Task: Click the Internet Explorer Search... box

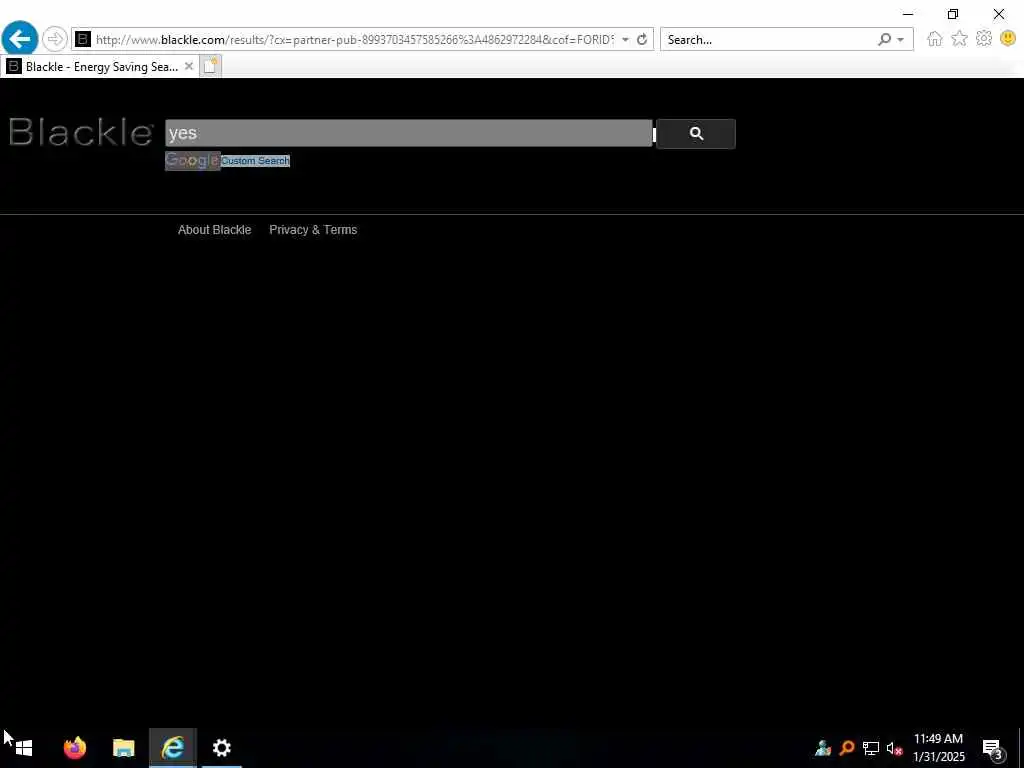Action: 769,40
